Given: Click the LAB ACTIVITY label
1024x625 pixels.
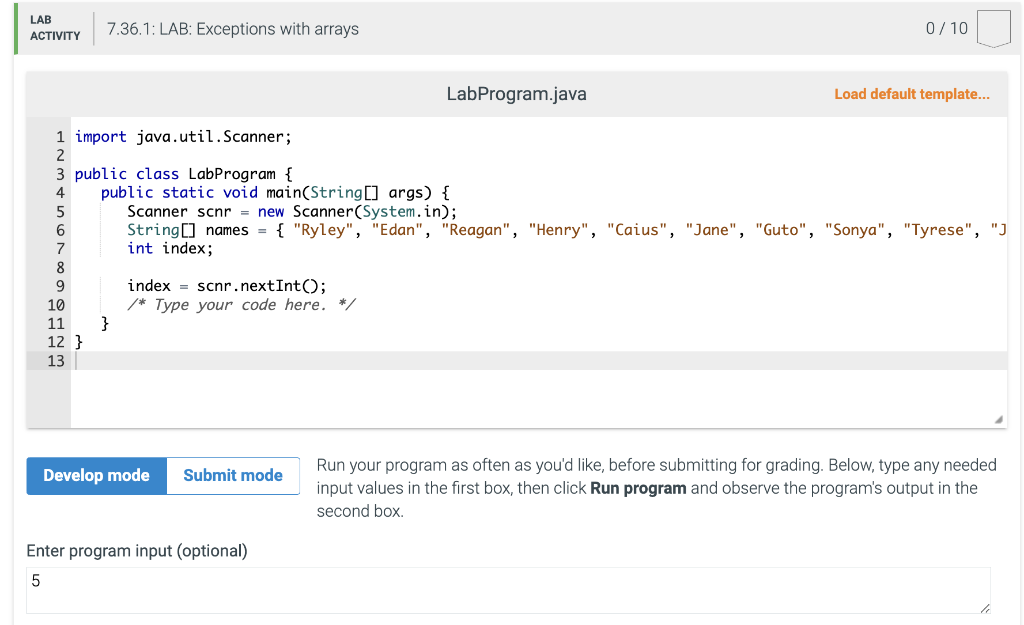Looking at the screenshot, I should click(55, 28).
